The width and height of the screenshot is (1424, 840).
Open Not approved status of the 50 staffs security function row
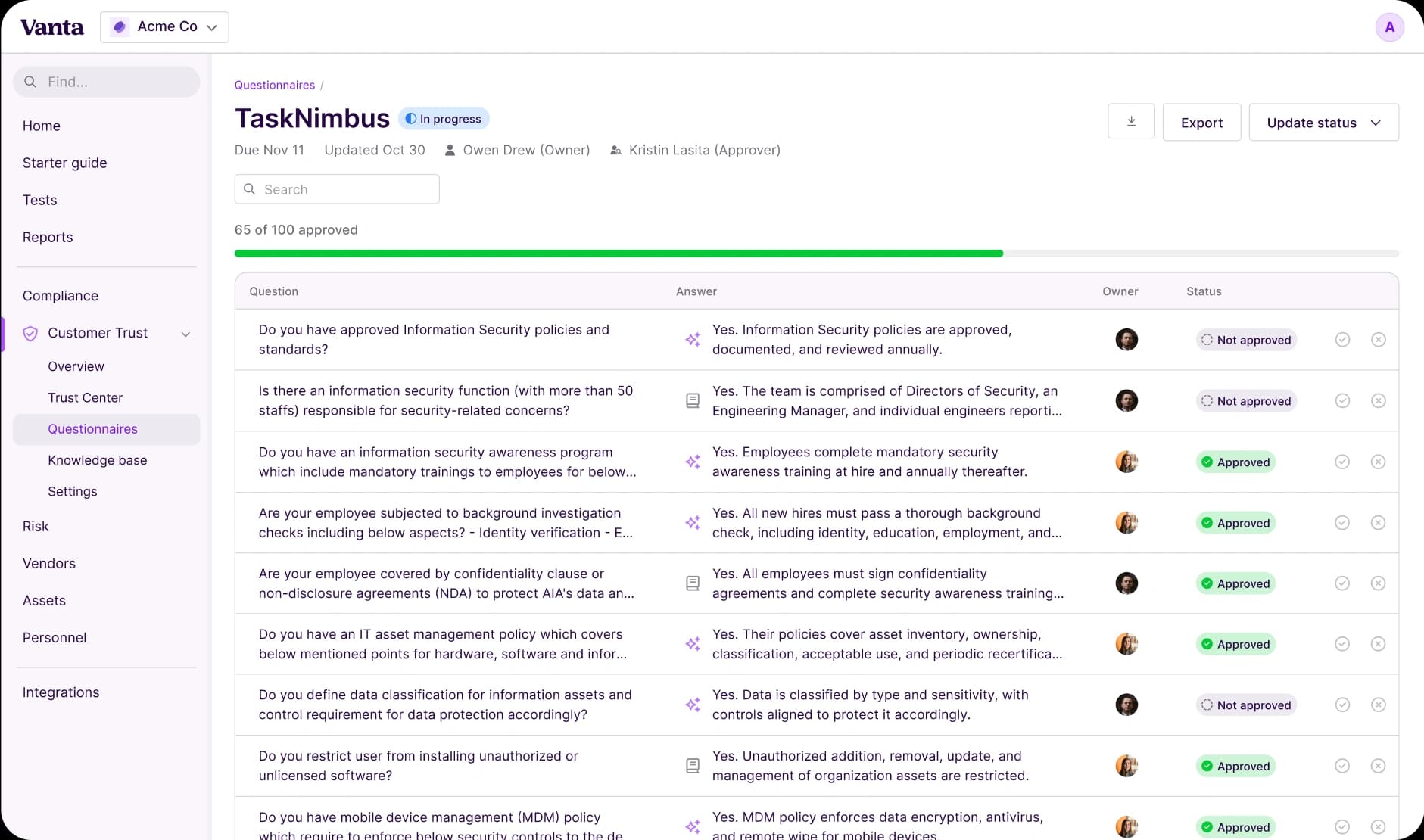(1246, 400)
